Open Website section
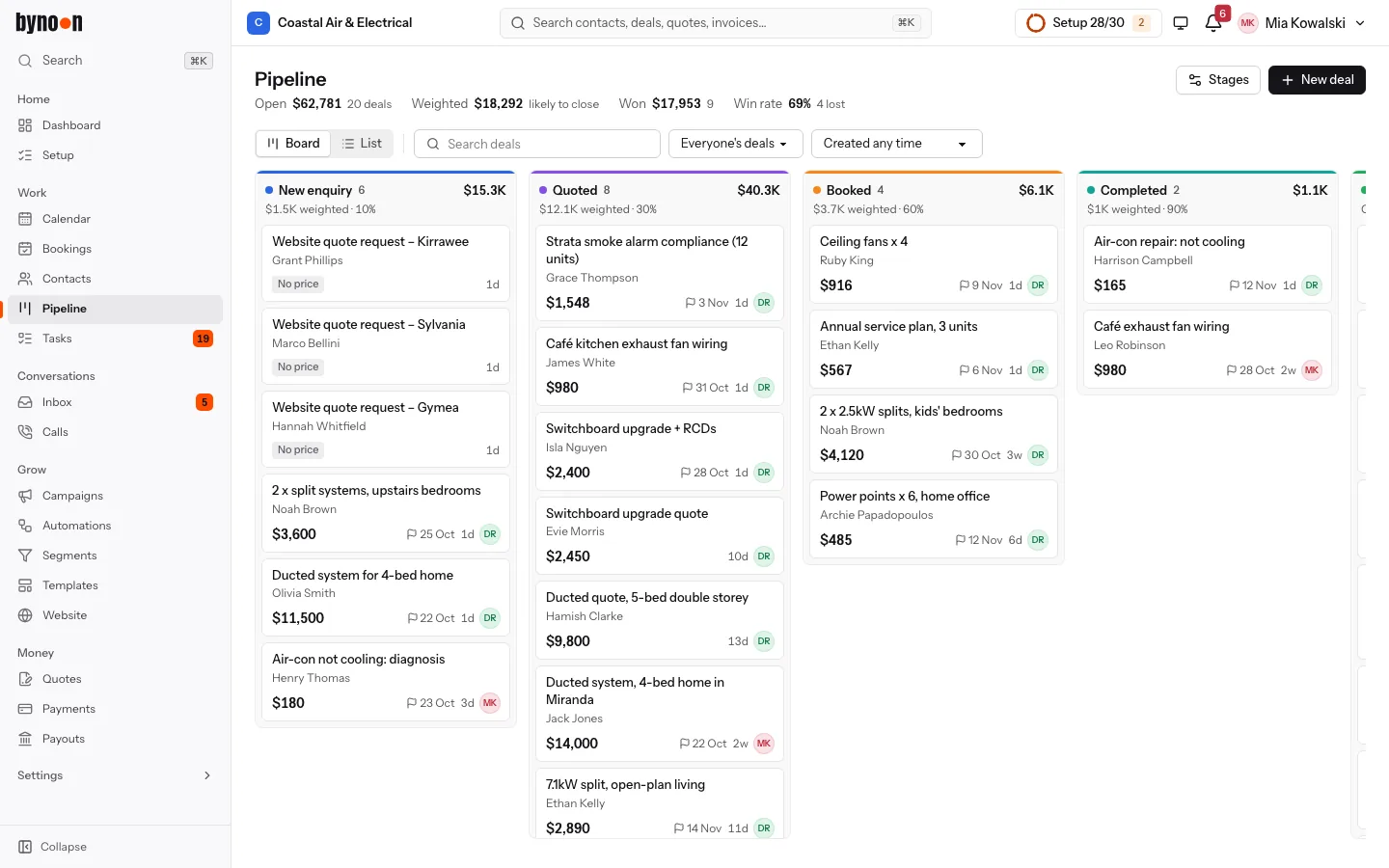This screenshot has height=868, width=1389. pos(116,615)
